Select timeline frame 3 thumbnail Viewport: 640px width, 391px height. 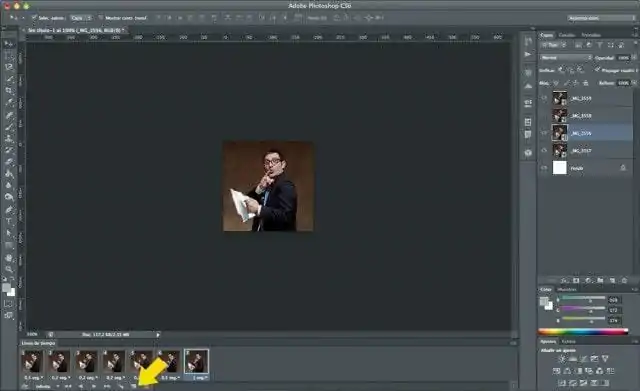pyautogui.click(x=87, y=362)
